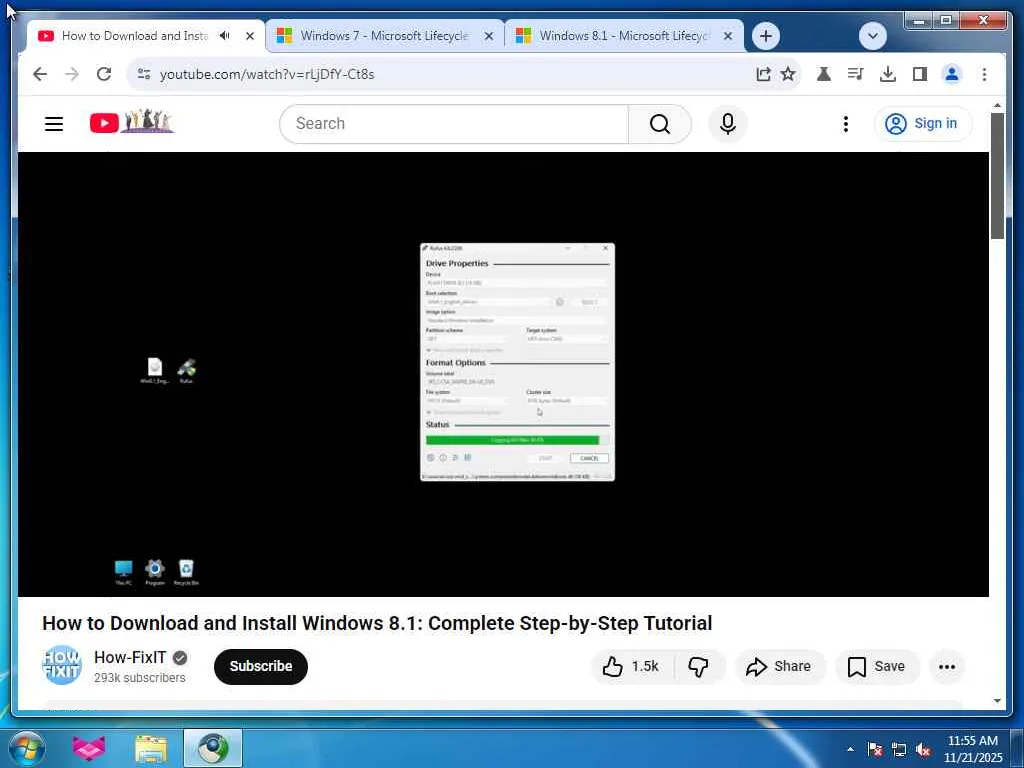
Task: Open the pink cat app on taskbar
Action: [88, 748]
